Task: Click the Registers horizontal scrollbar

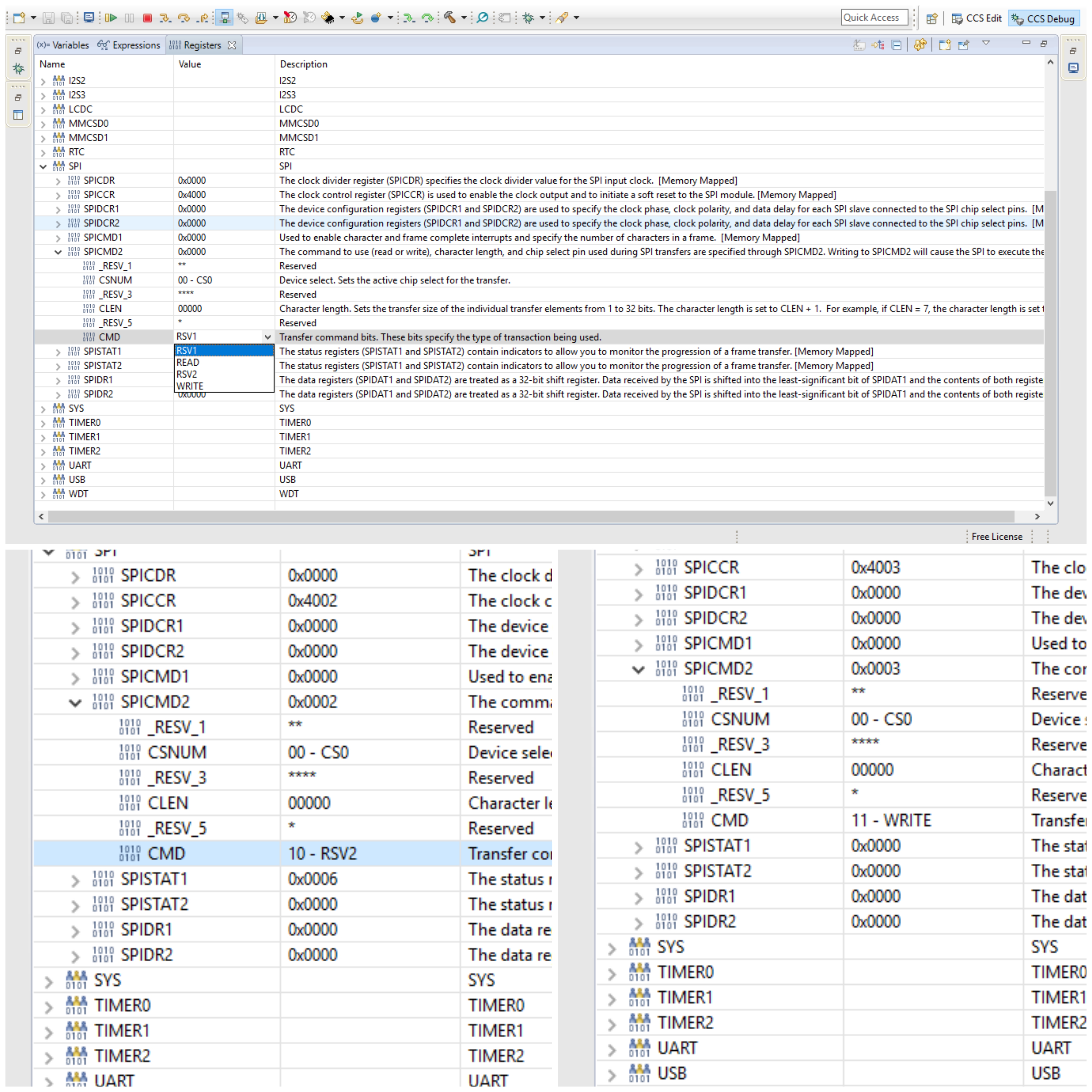Action: click(x=531, y=516)
